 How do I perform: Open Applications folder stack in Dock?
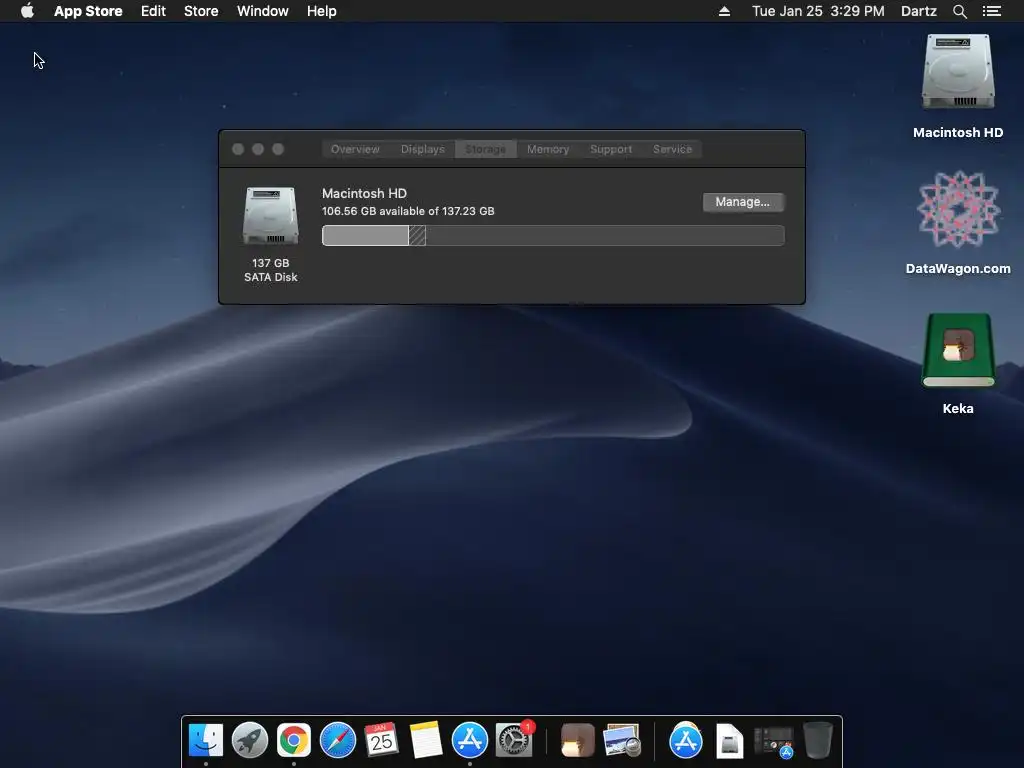(x=686, y=741)
